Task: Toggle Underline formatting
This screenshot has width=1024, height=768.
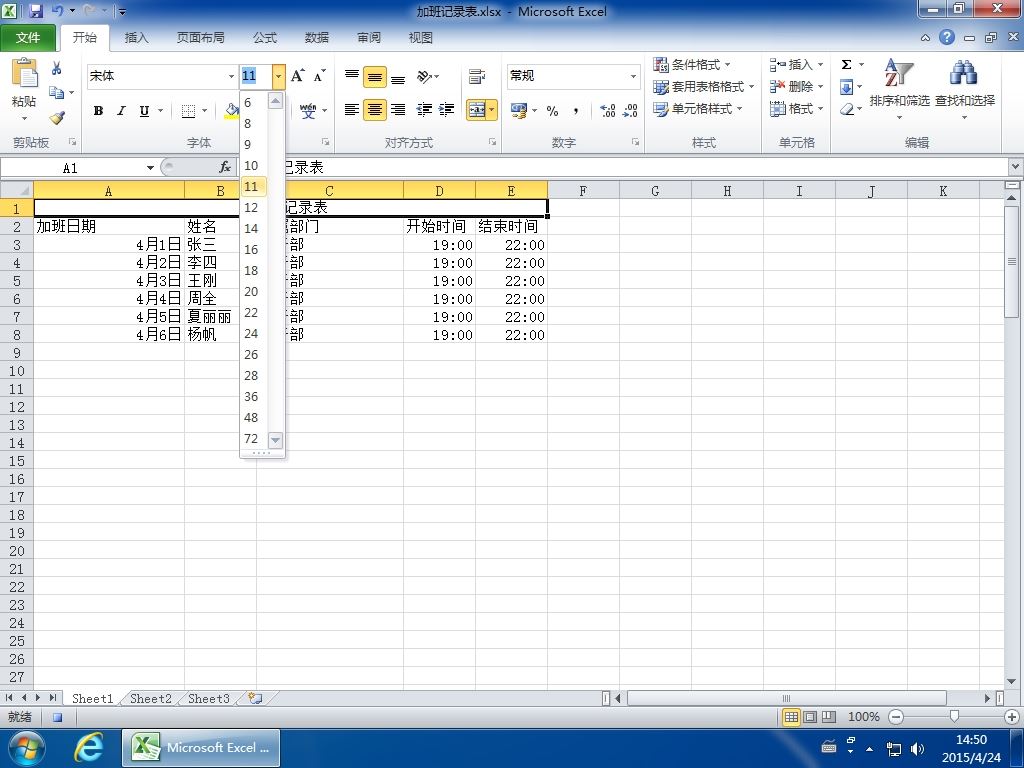Action: 144,111
